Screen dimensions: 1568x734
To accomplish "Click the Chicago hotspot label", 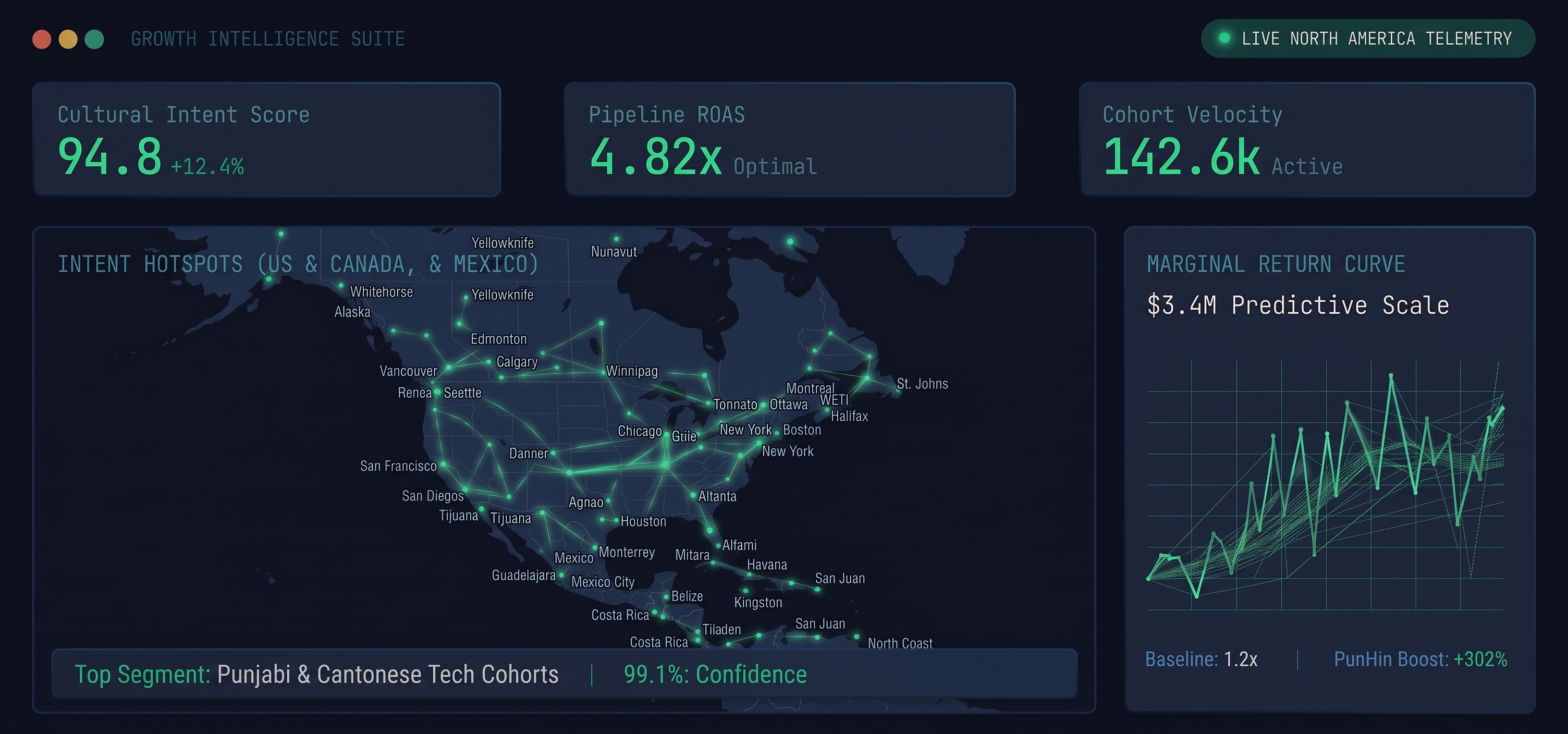I will [640, 431].
